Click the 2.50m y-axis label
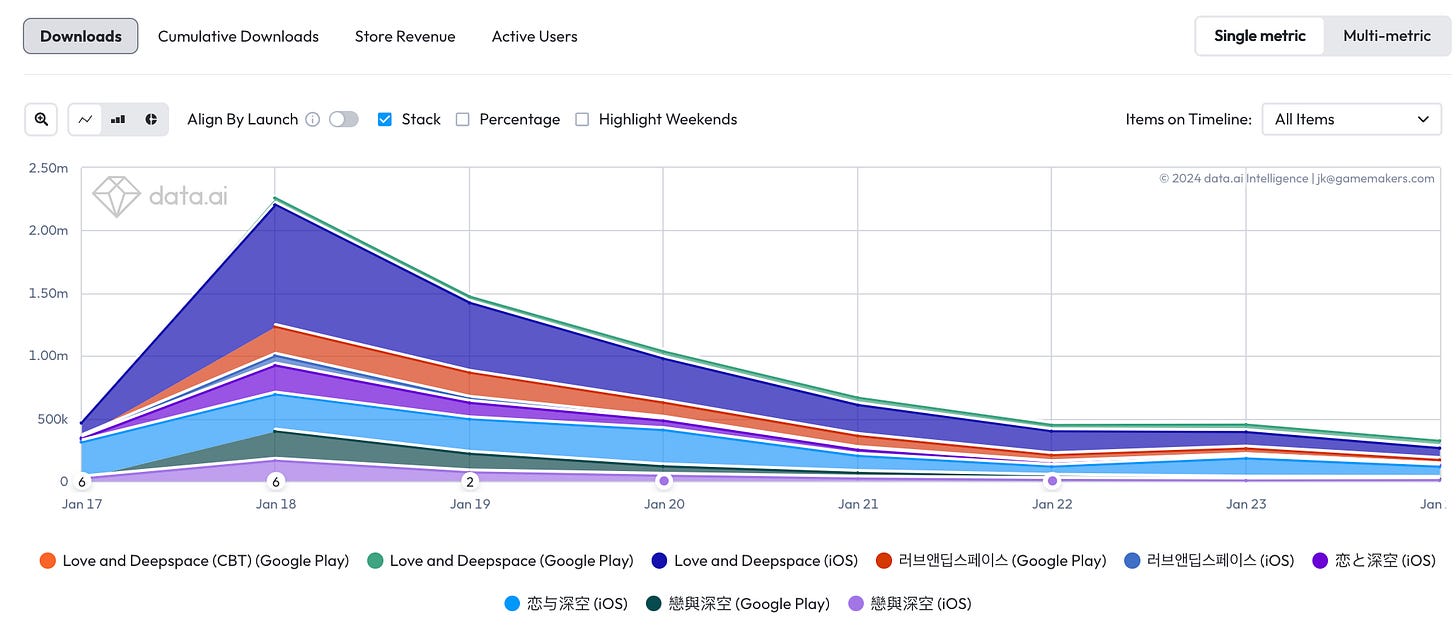Screen dimensions: 1456x638 click(48, 168)
